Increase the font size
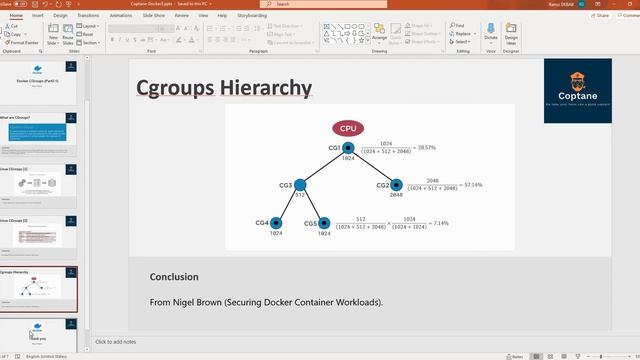640x360 pixels. click(178, 28)
